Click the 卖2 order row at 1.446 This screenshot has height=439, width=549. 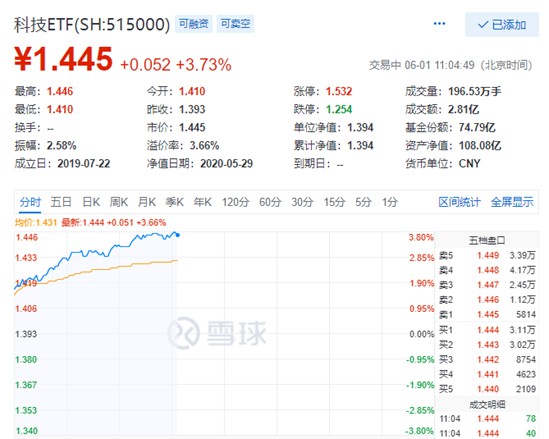point(487,300)
